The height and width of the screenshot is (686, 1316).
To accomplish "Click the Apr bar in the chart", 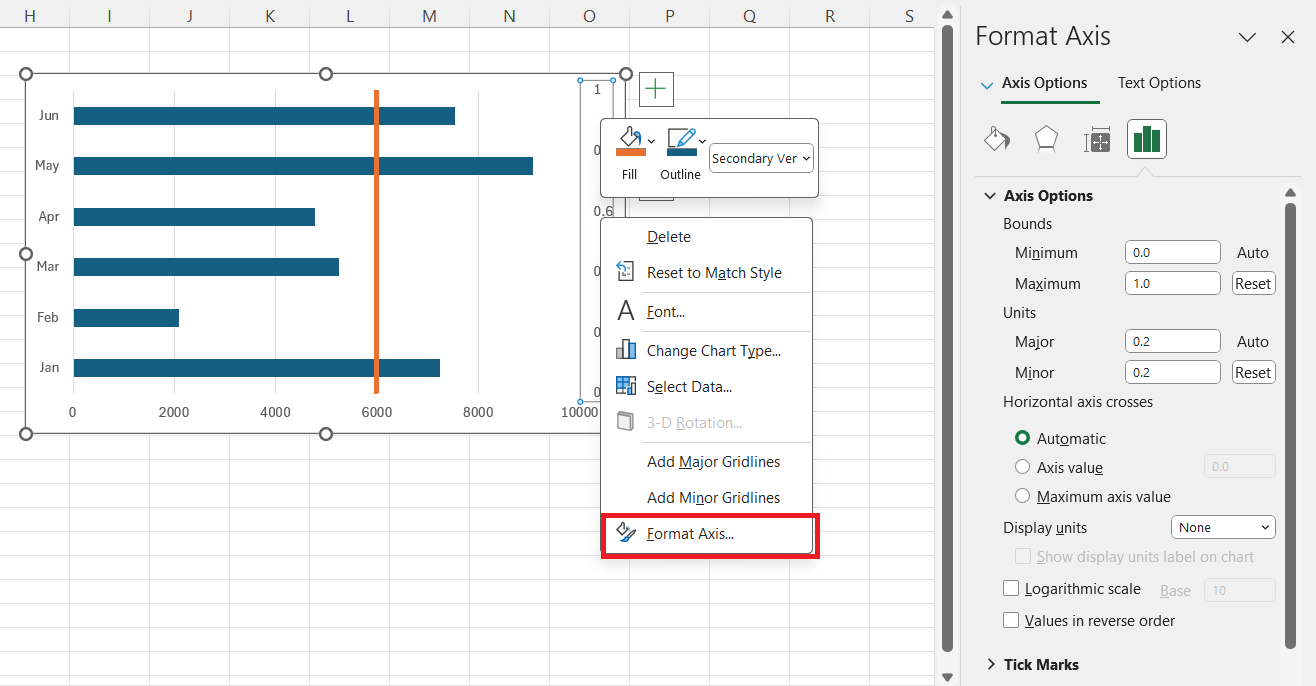I will pos(194,216).
